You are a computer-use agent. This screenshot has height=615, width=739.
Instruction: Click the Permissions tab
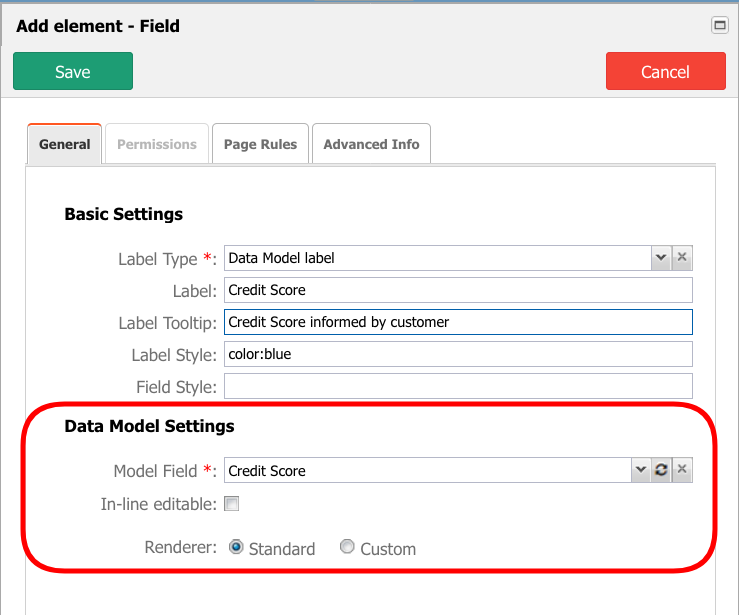pyautogui.click(x=157, y=144)
